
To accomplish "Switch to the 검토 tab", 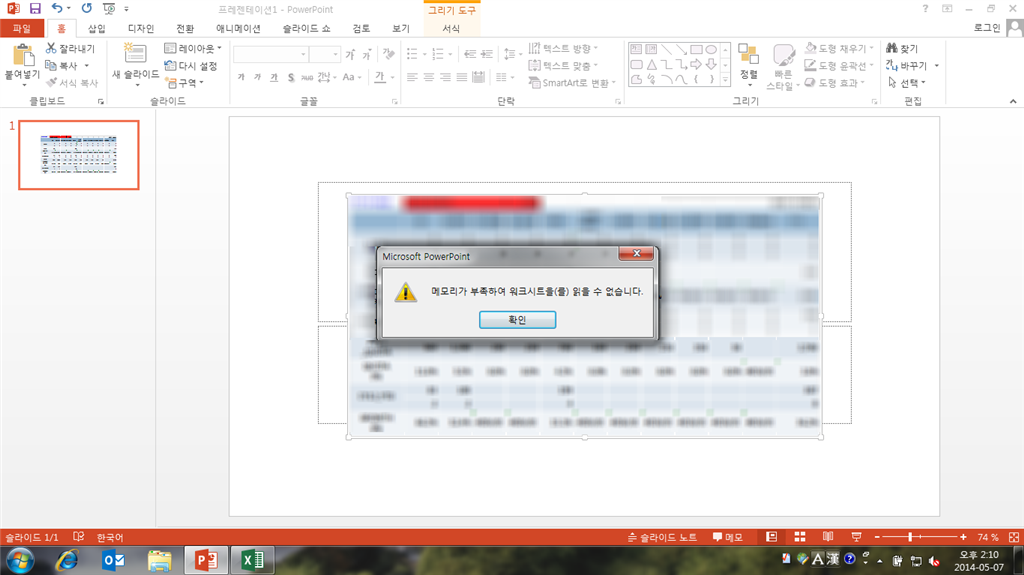I will [x=361, y=29].
